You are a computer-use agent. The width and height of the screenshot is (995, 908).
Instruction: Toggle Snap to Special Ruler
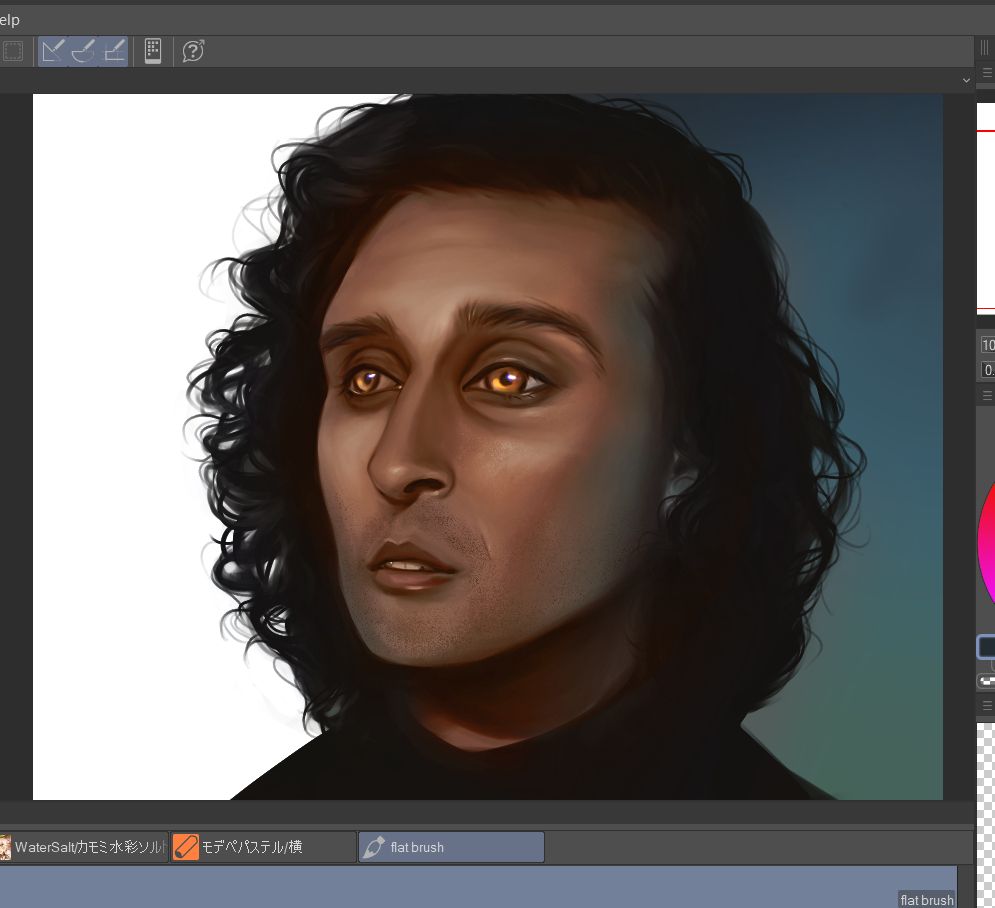[83, 51]
